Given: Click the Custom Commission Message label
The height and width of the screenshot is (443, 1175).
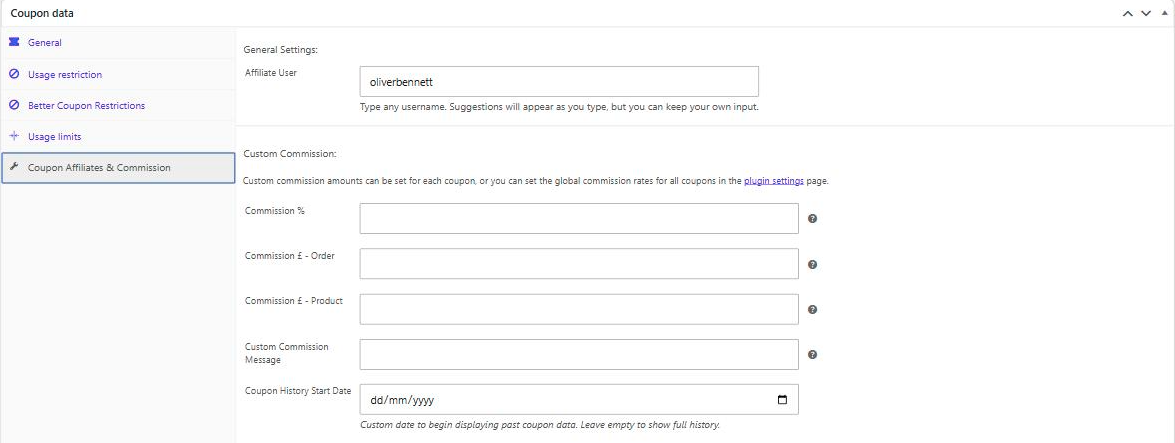Looking at the screenshot, I should click(x=287, y=353).
